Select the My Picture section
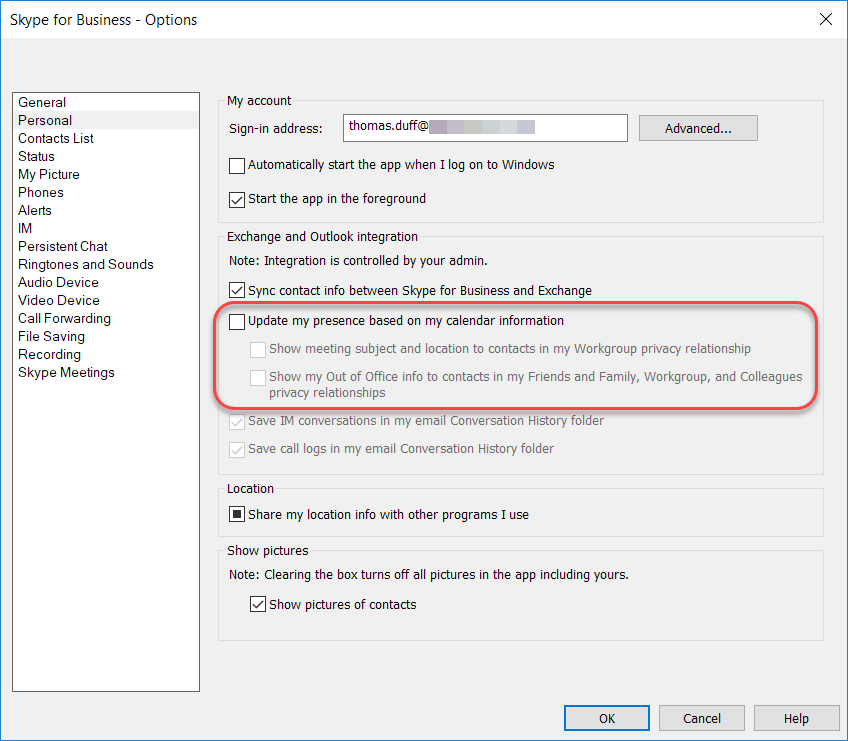Screen dimensions: 848x741 coord(48,174)
